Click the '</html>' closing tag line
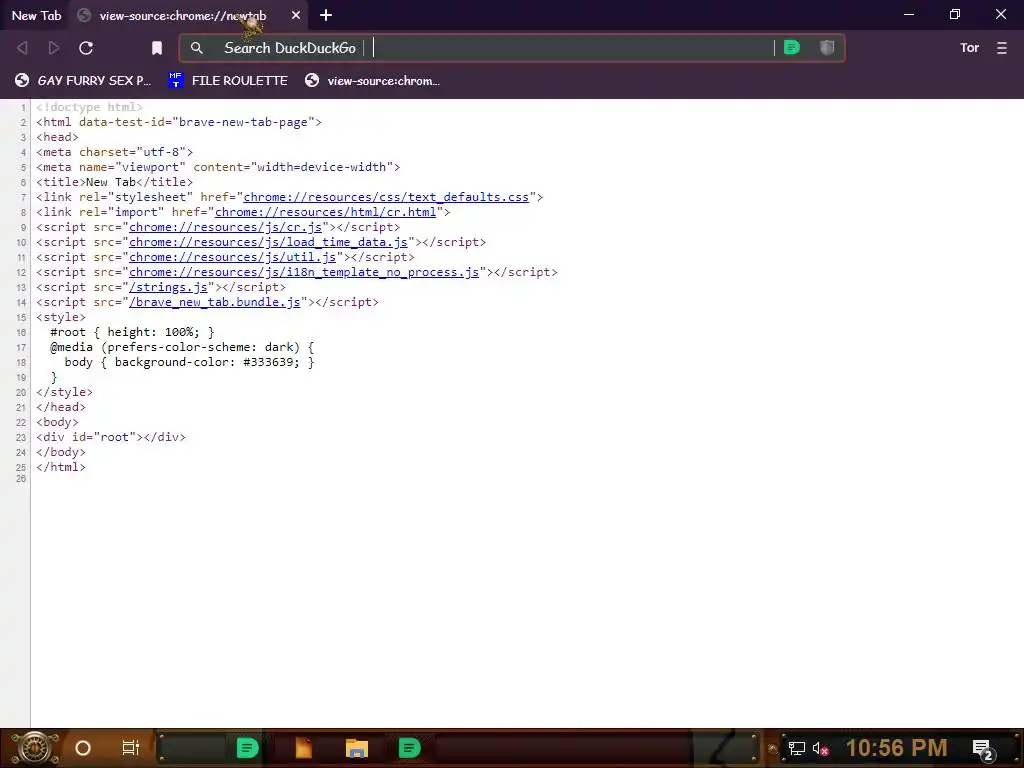This screenshot has height=768, width=1024. [61, 467]
